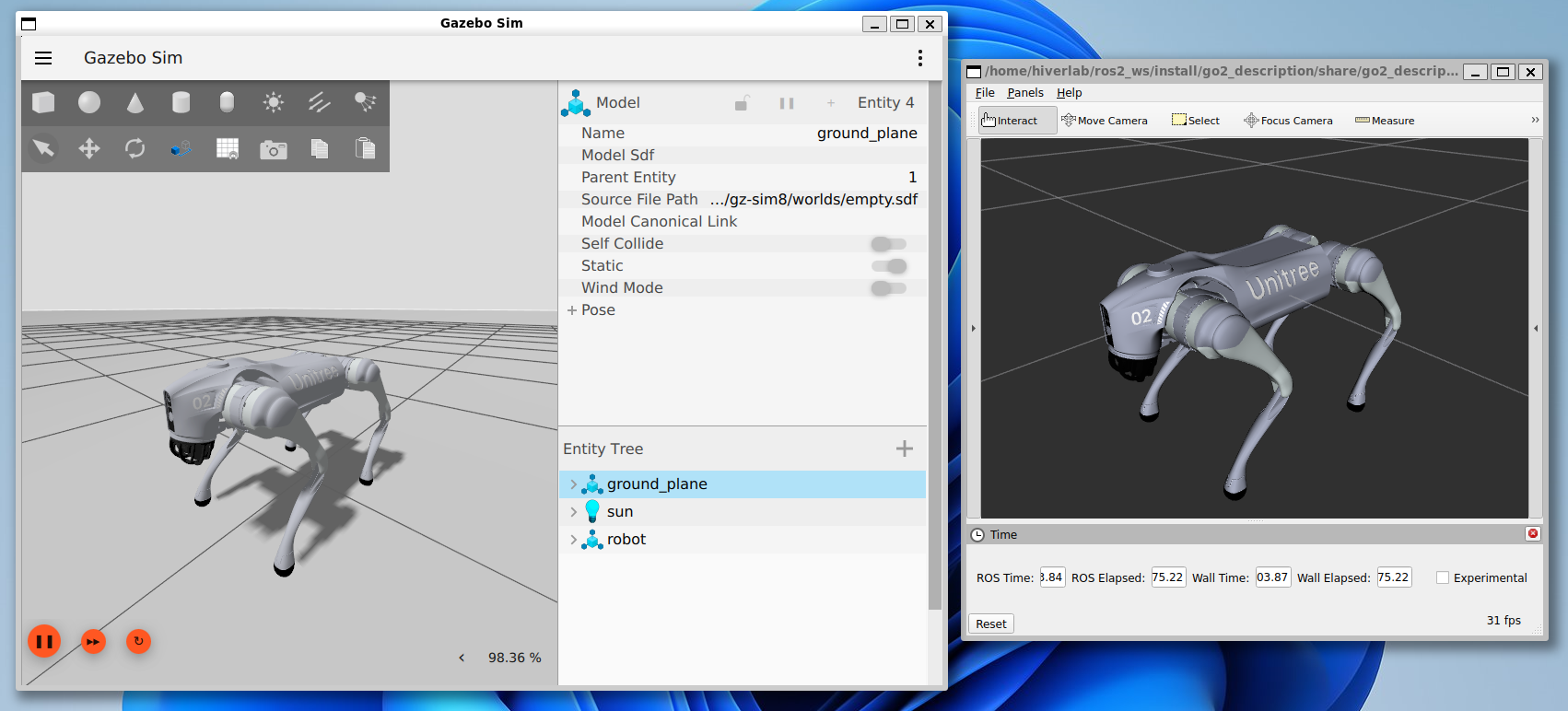Toggle the Self Collide switch

[889, 244]
